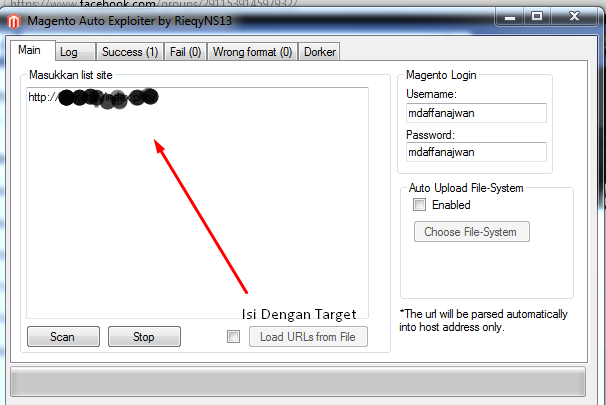Select the Fail (0) tab
This screenshot has height=405, width=606.
click(x=186, y=52)
